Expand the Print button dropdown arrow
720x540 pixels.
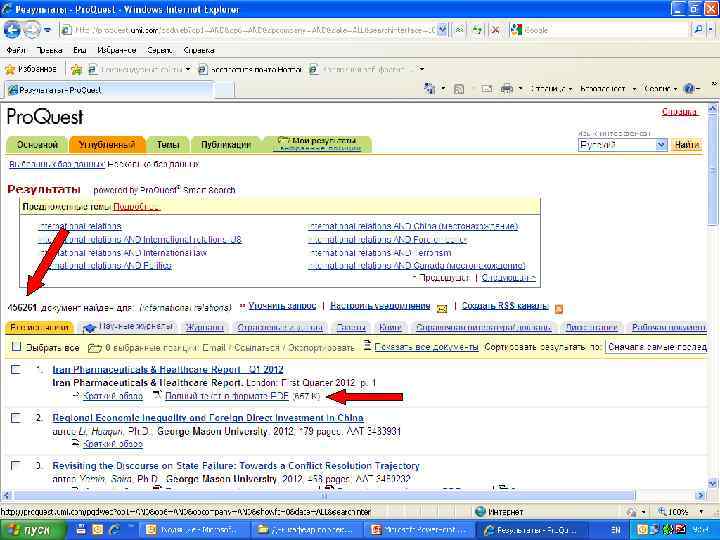(520, 88)
